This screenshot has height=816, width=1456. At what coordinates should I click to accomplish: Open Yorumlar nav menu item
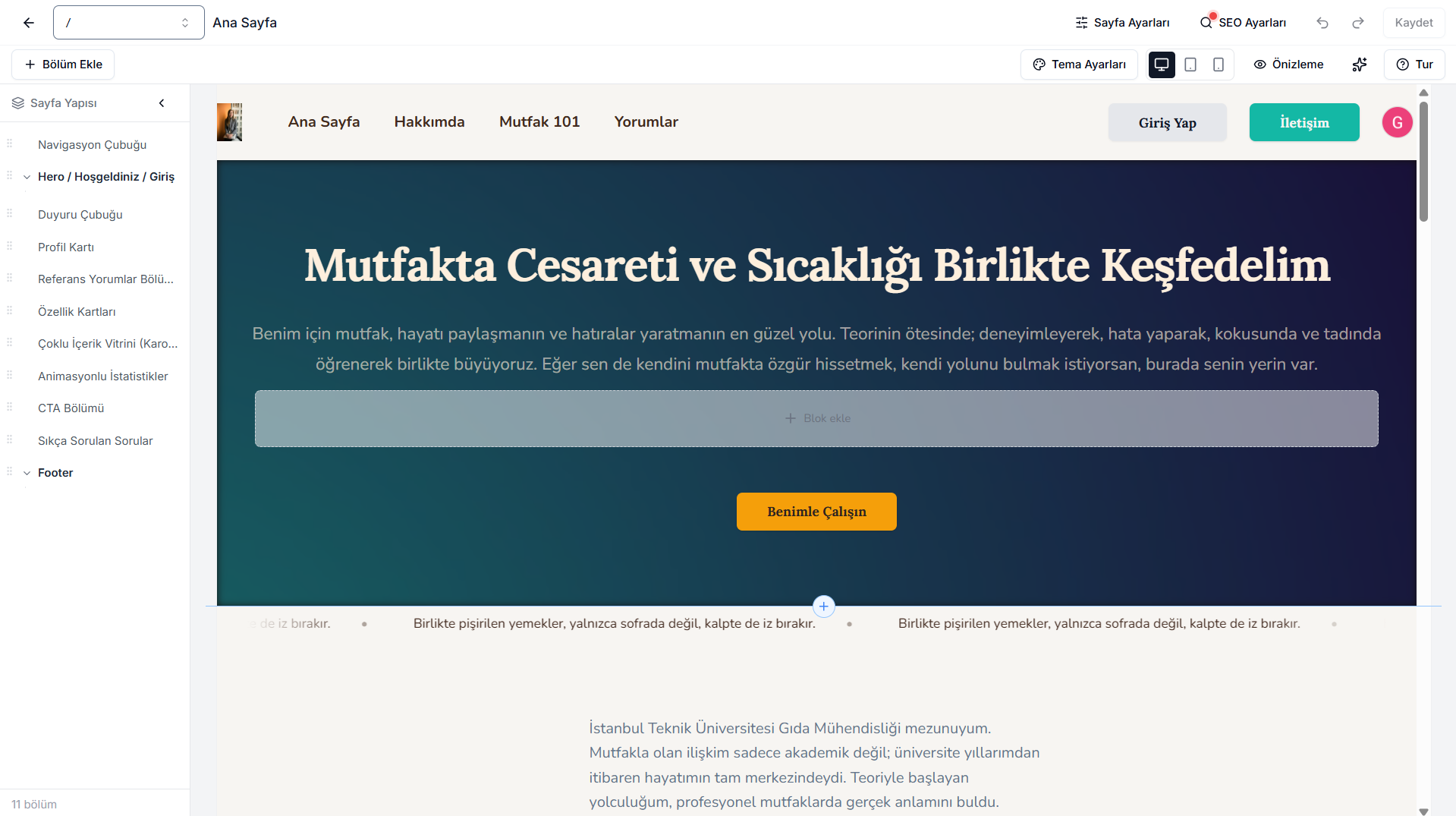coord(646,122)
